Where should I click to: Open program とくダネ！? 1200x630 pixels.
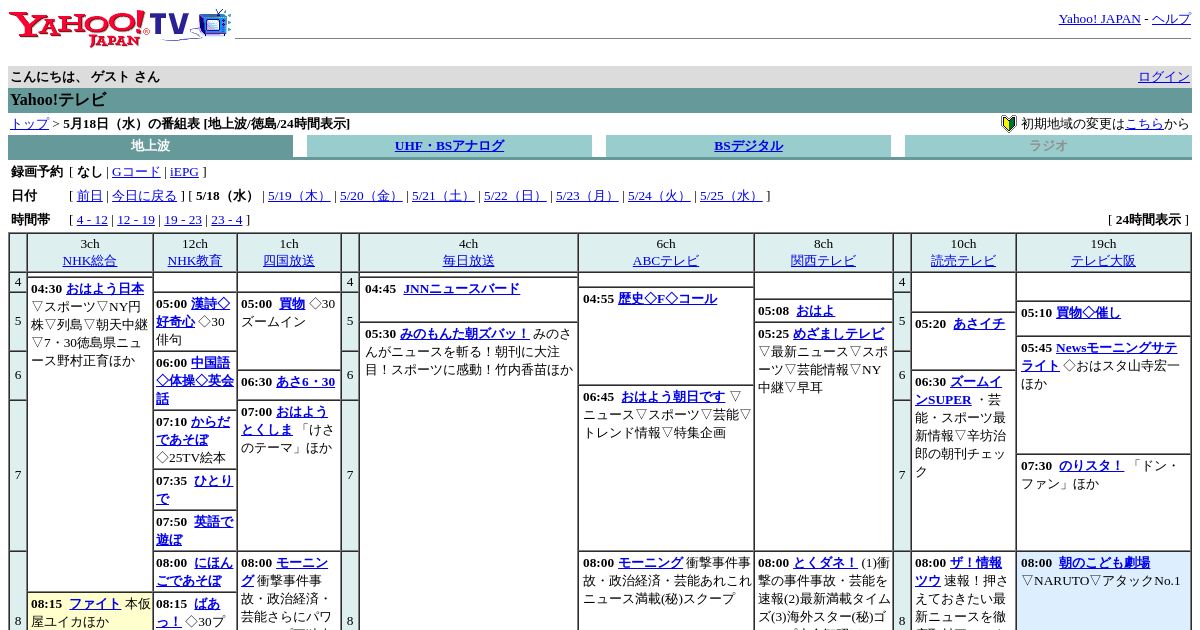825,563
